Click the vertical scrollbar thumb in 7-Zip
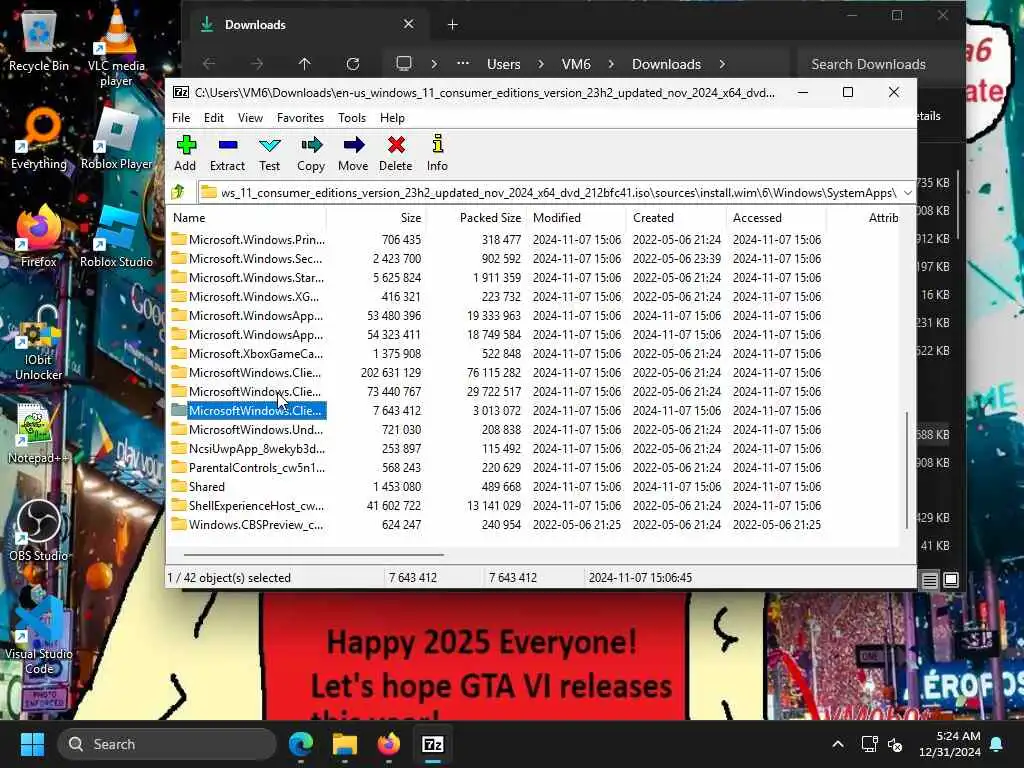This screenshot has width=1024, height=768. click(906, 470)
